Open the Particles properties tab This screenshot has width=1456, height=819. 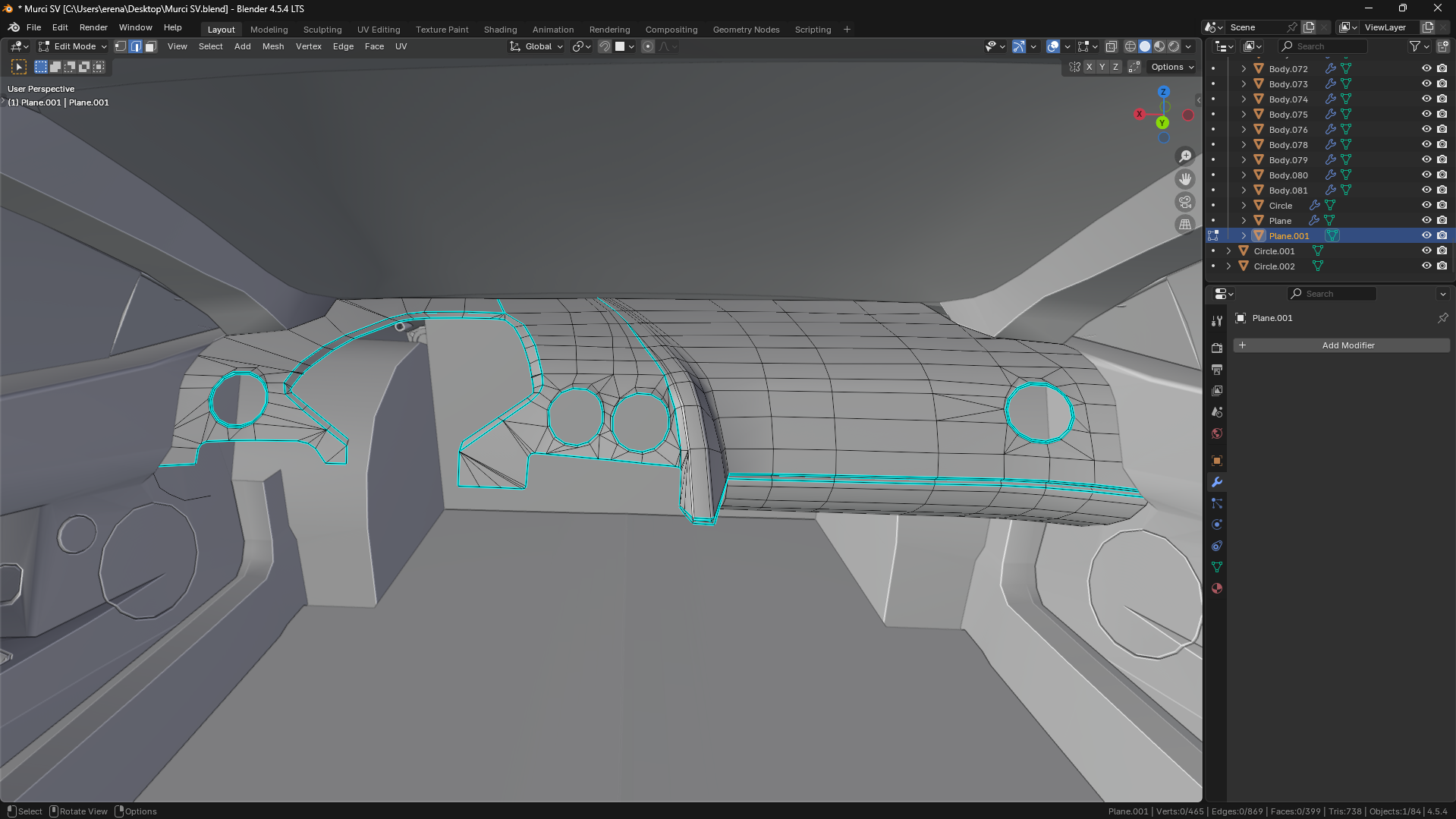[x=1217, y=502]
